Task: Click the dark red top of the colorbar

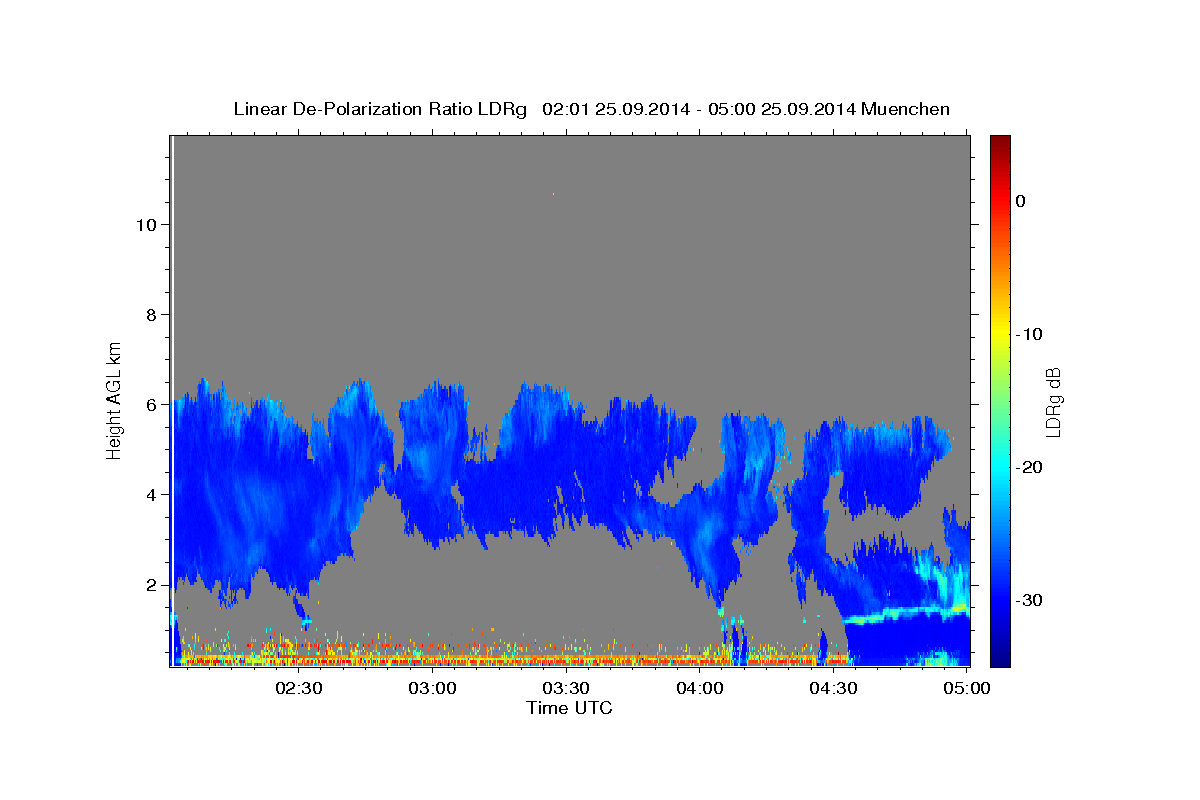Action: coord(1000,143)
